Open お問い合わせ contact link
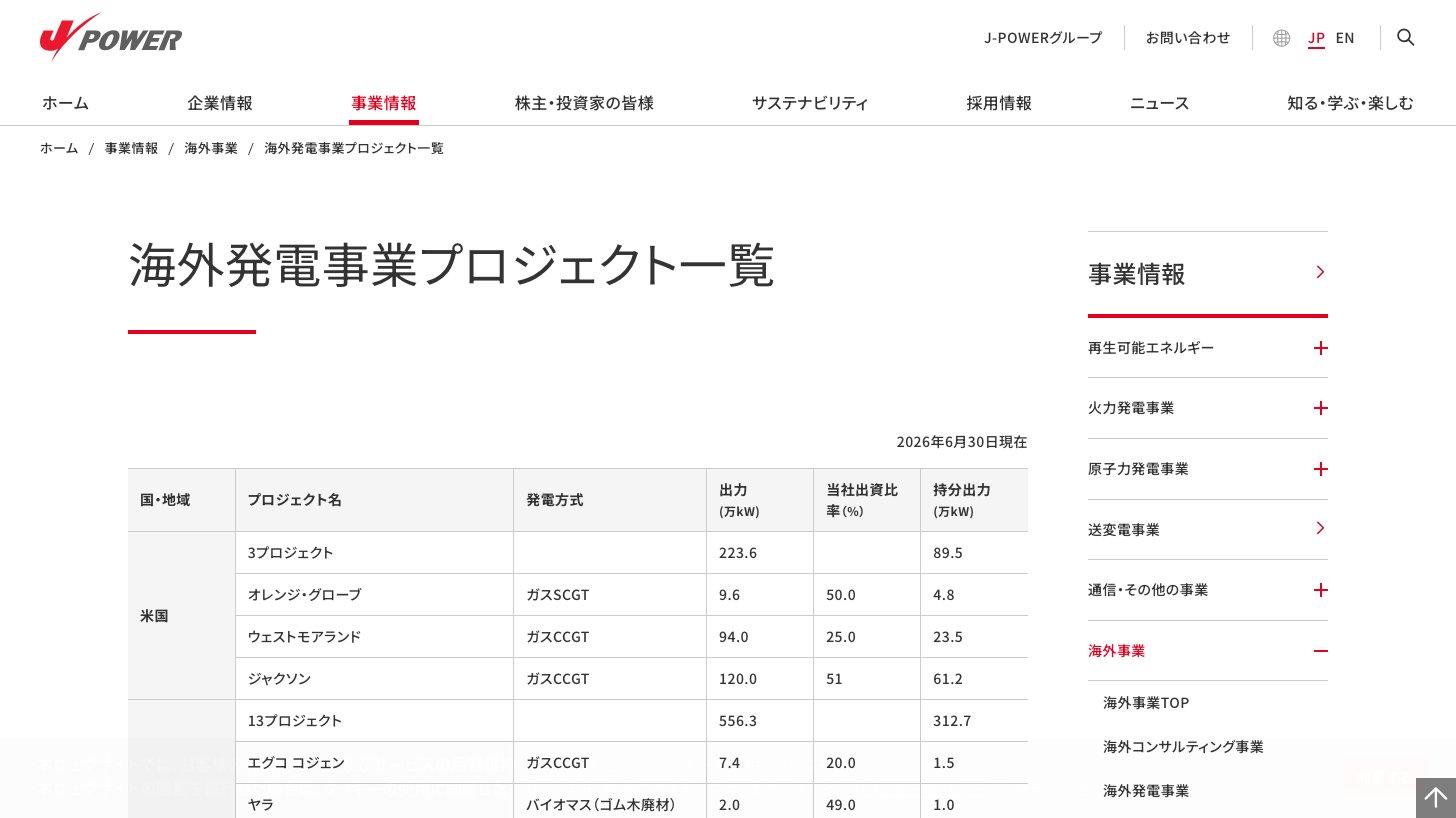1456x818 pixels. click(x=1188, y=38)
